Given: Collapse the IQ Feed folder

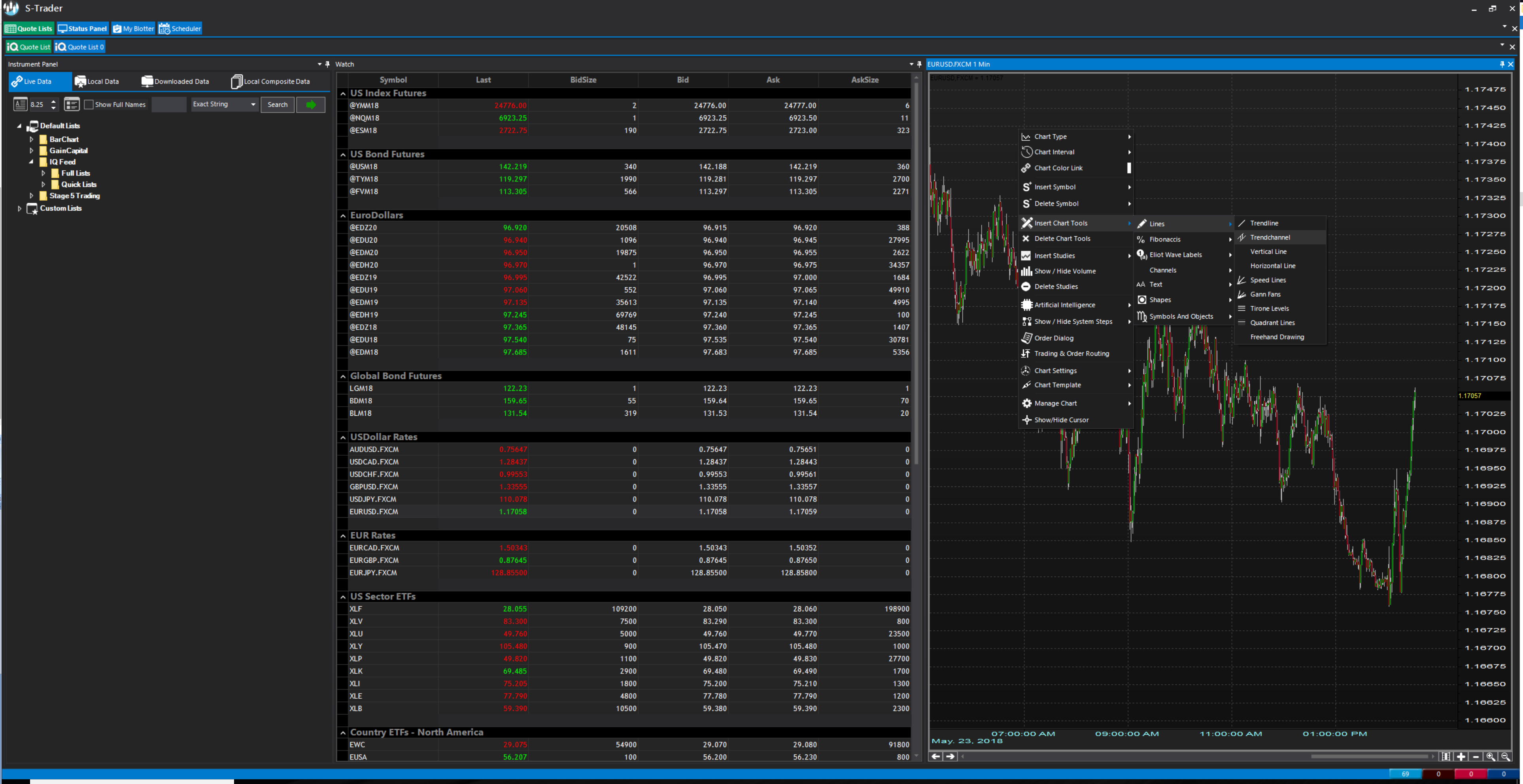Looking at the screenshot, I should coord(31,162).
